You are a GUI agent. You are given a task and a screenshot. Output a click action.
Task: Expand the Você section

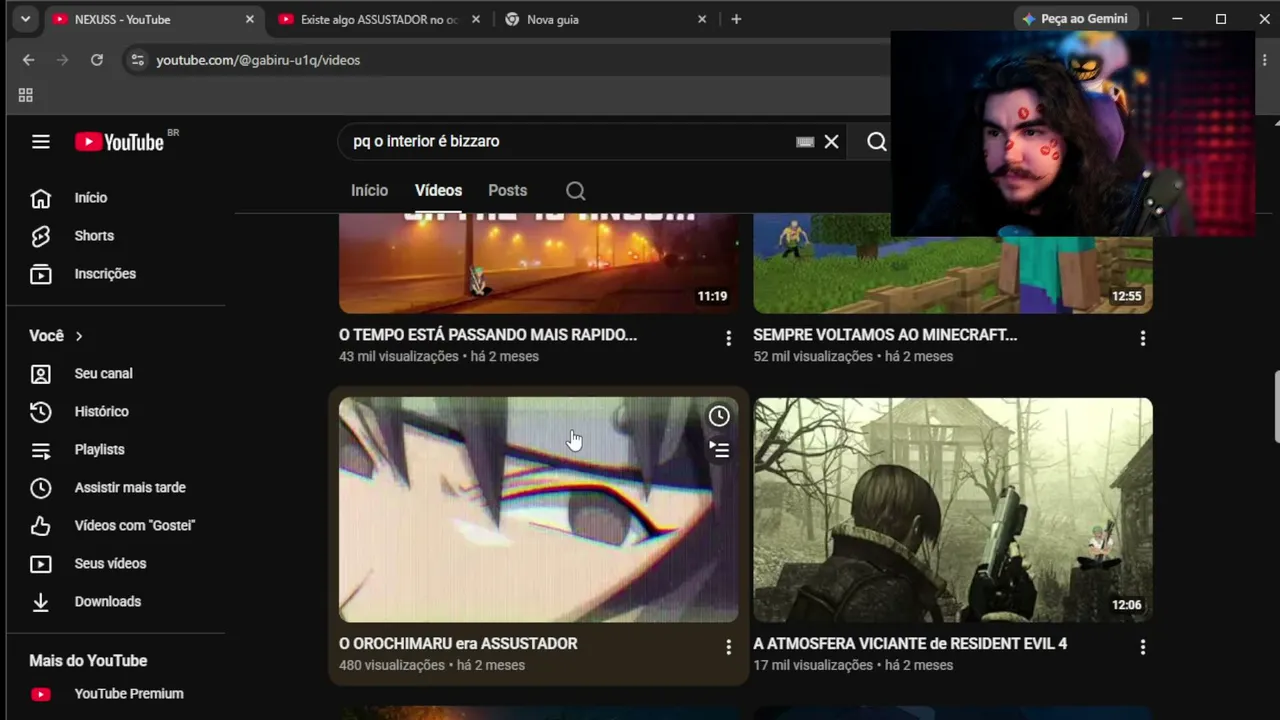[56, 336]
